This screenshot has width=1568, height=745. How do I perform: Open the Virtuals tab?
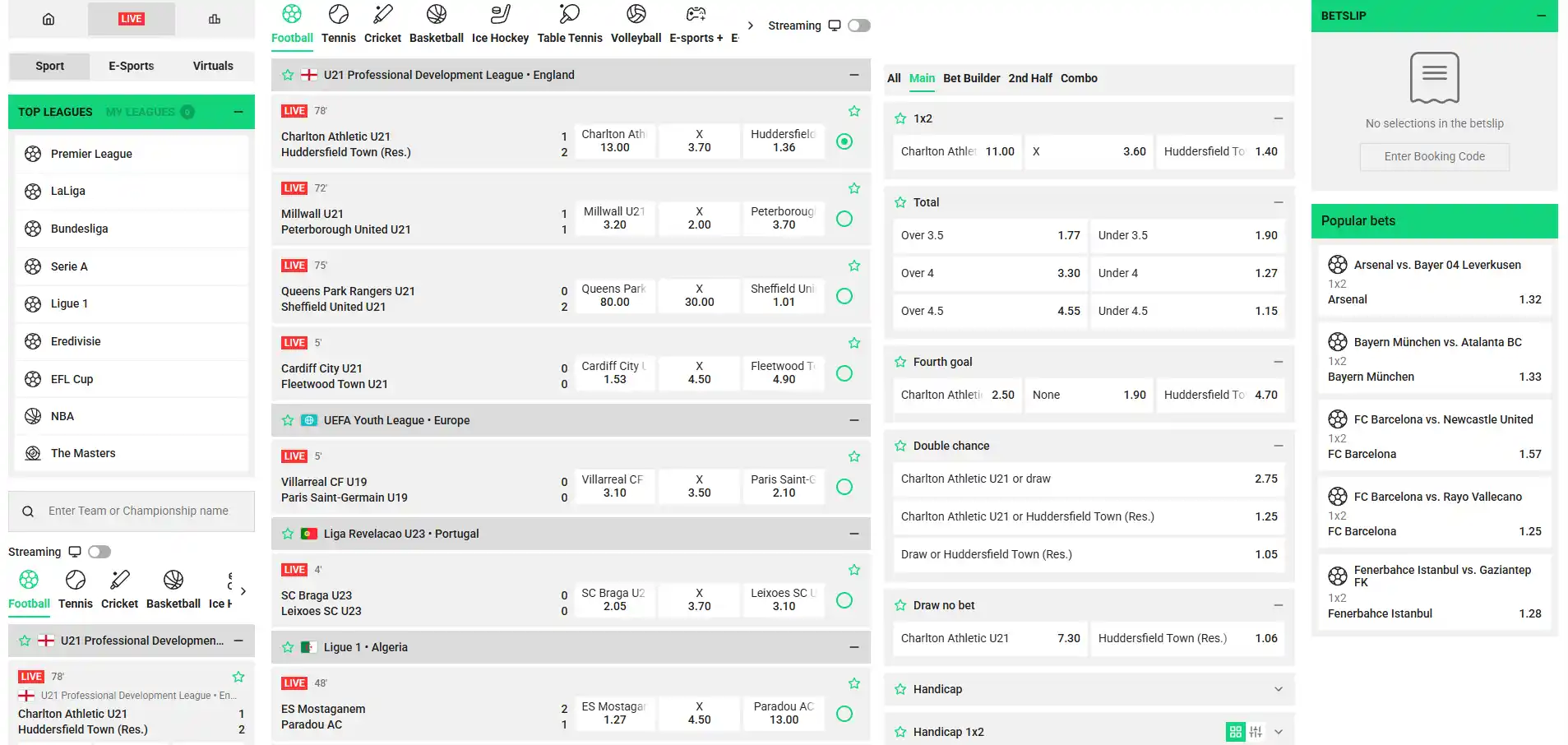point(213,66)
